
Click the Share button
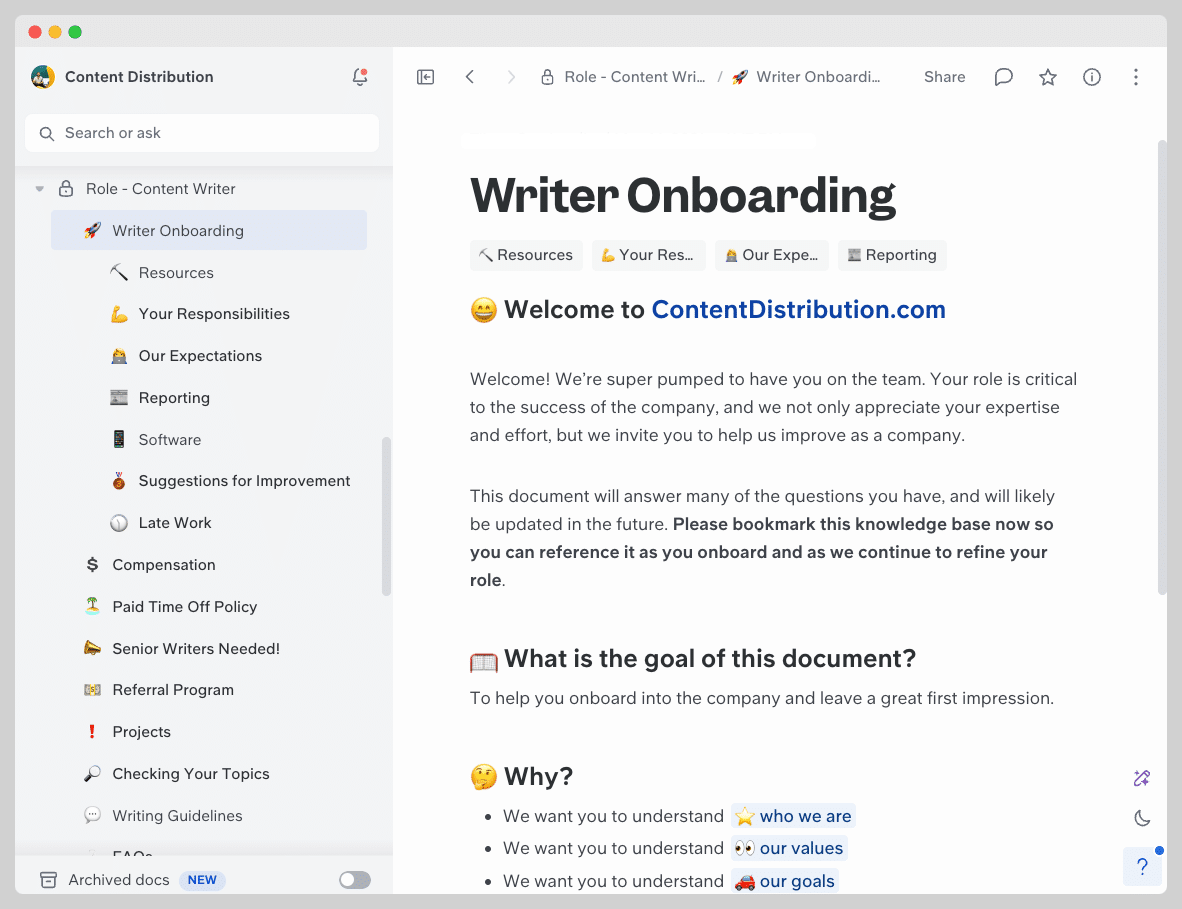tap(945, 77)
